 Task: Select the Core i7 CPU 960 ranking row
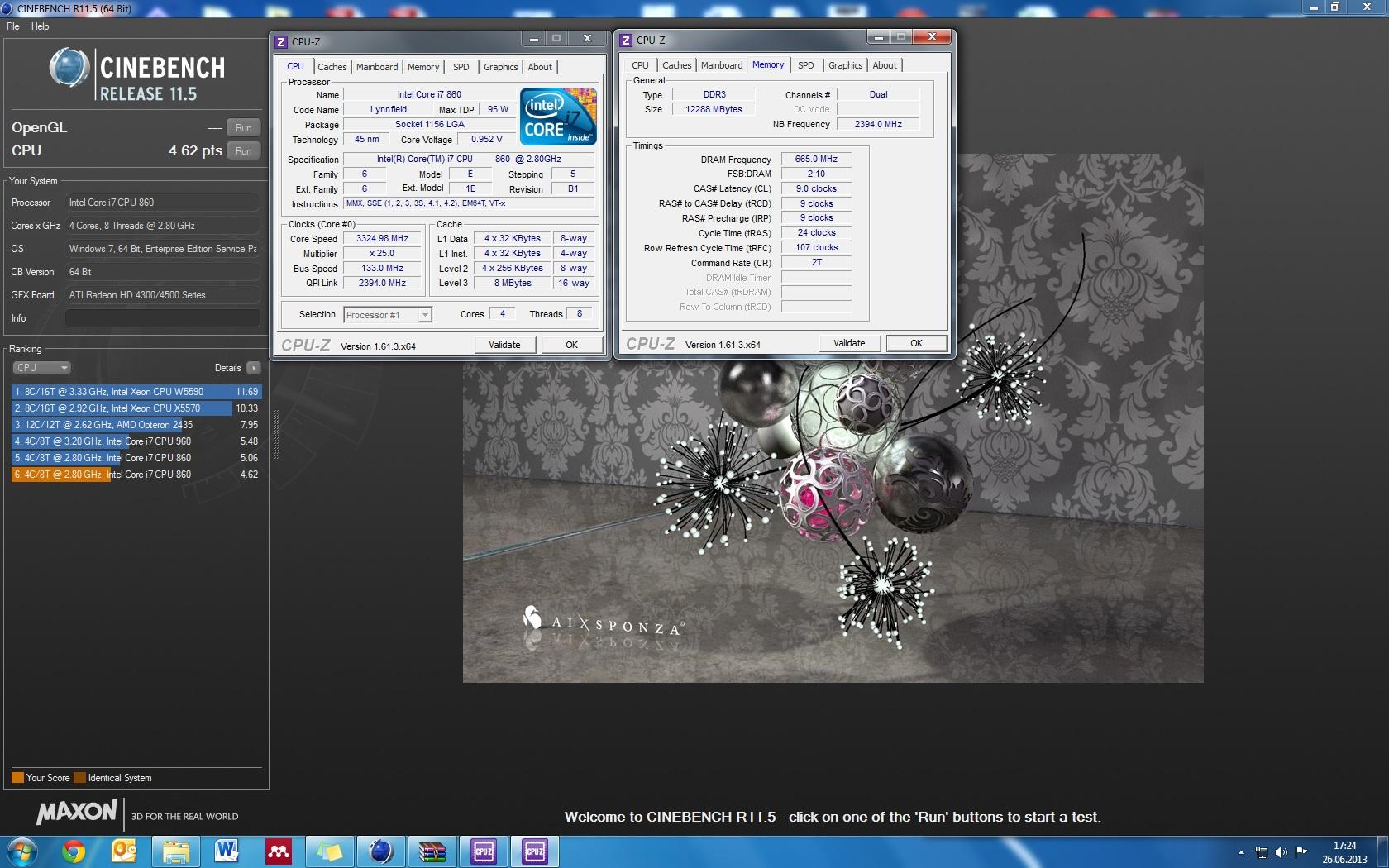[136, 441]
